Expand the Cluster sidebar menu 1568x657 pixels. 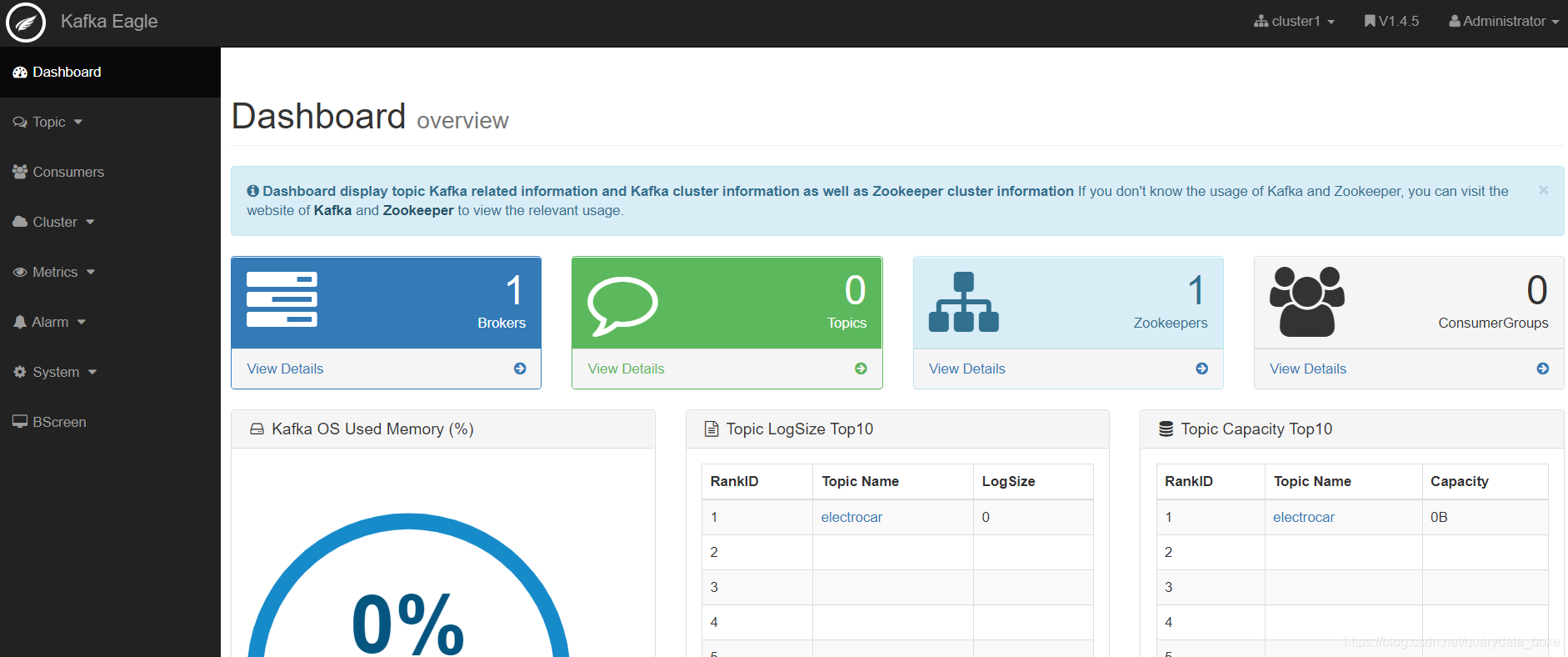110,222
